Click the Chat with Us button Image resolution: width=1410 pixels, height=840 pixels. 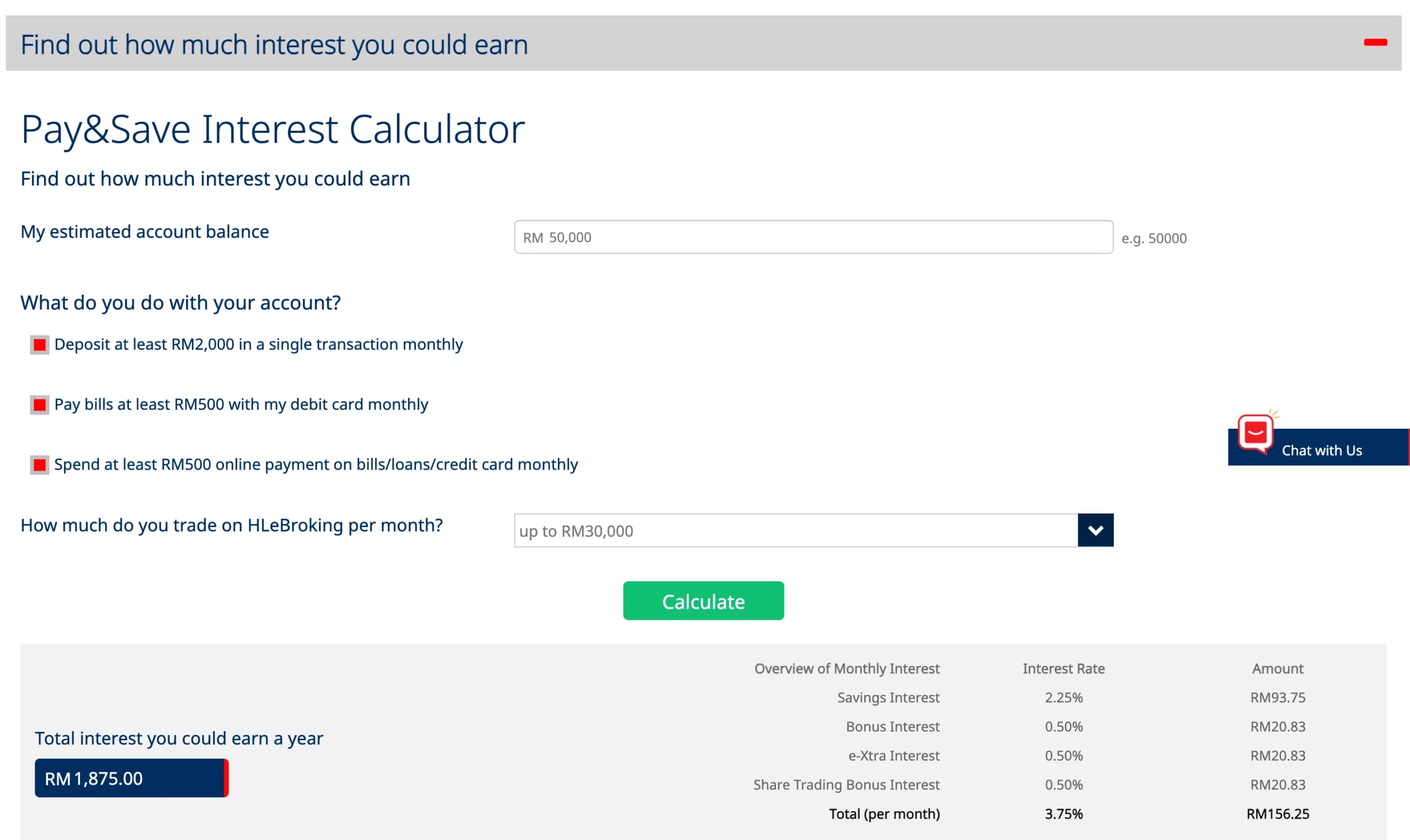tap(1318, 447)
